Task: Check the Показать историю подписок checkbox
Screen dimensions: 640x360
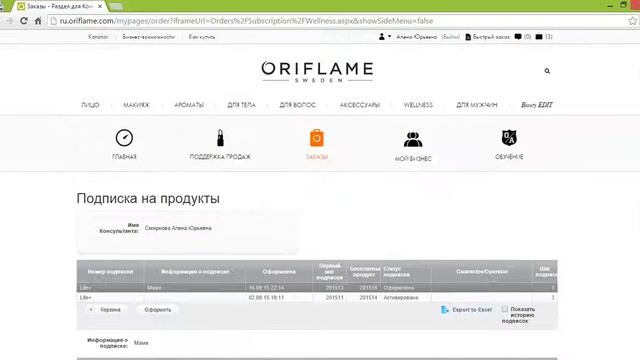Action: tap(505, 309)
